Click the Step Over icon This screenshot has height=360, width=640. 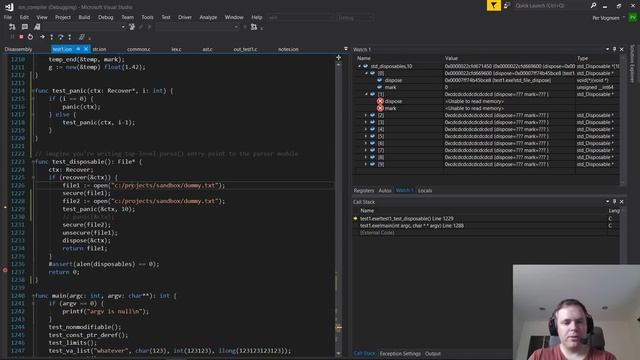60,37
